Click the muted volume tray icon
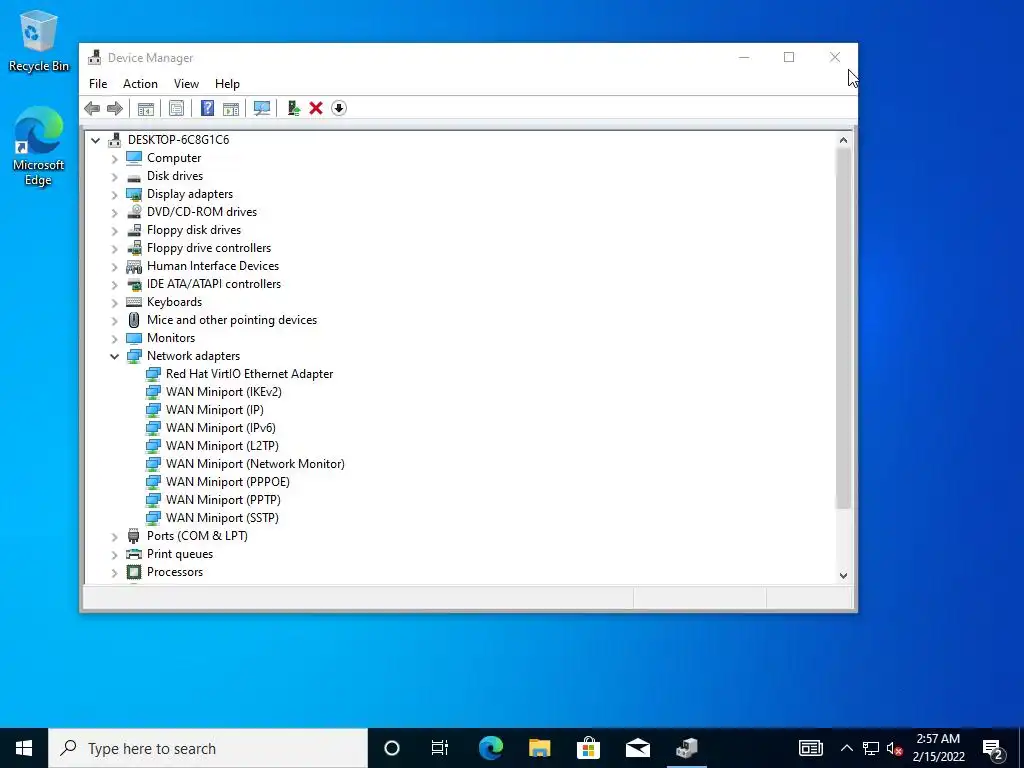 tap(895, 748)
